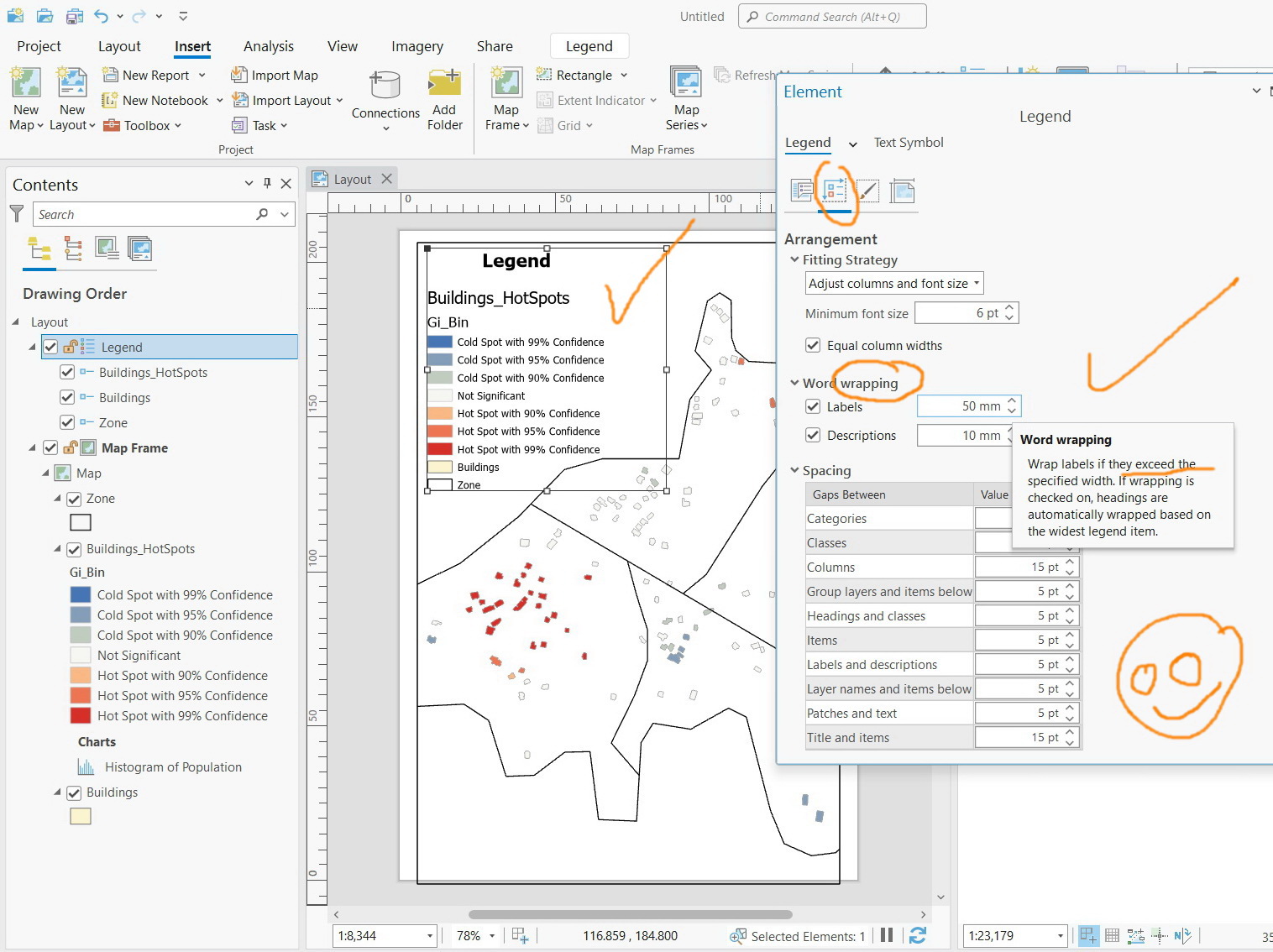Uncheck Equal column widths
1273x952 pixels.
(813, 345)
